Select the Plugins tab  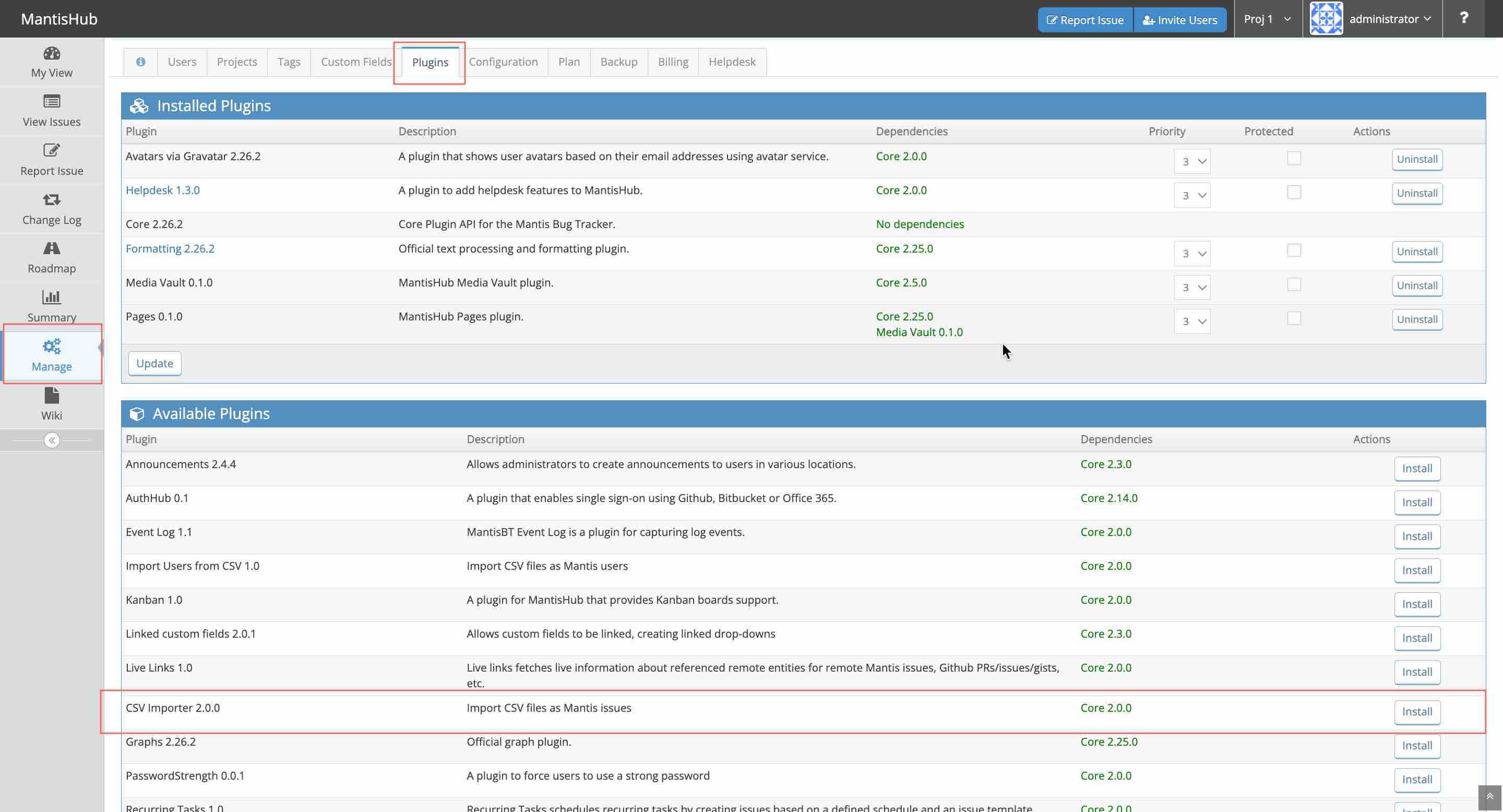click(430, 62)
